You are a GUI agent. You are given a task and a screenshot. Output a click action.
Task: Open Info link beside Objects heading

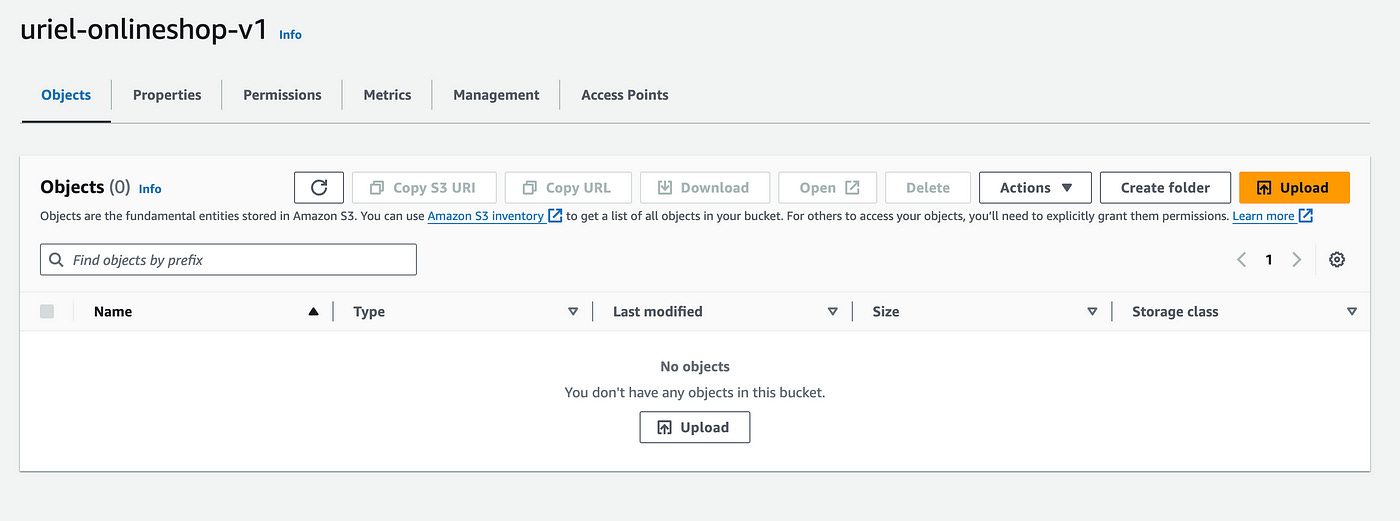tap(150, 189)
